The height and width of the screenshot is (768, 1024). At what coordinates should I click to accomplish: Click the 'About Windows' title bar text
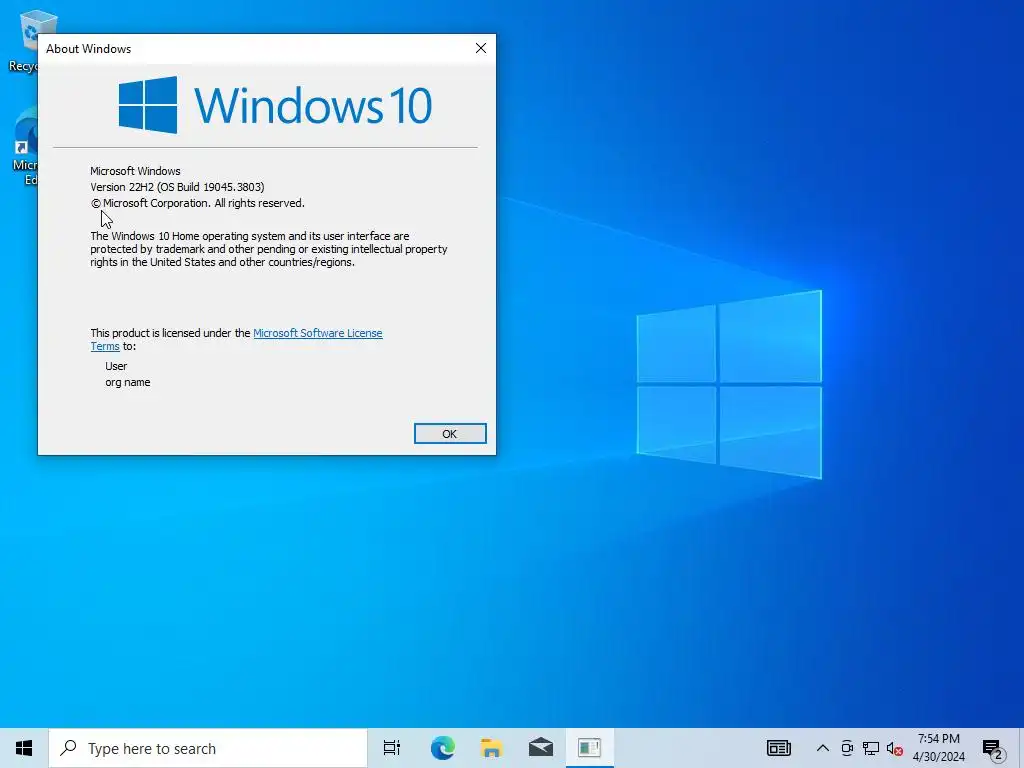[x=88, y=49]
